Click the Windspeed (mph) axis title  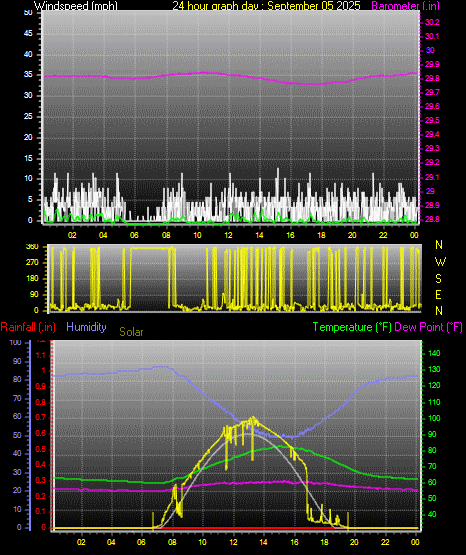pos(75,5)
